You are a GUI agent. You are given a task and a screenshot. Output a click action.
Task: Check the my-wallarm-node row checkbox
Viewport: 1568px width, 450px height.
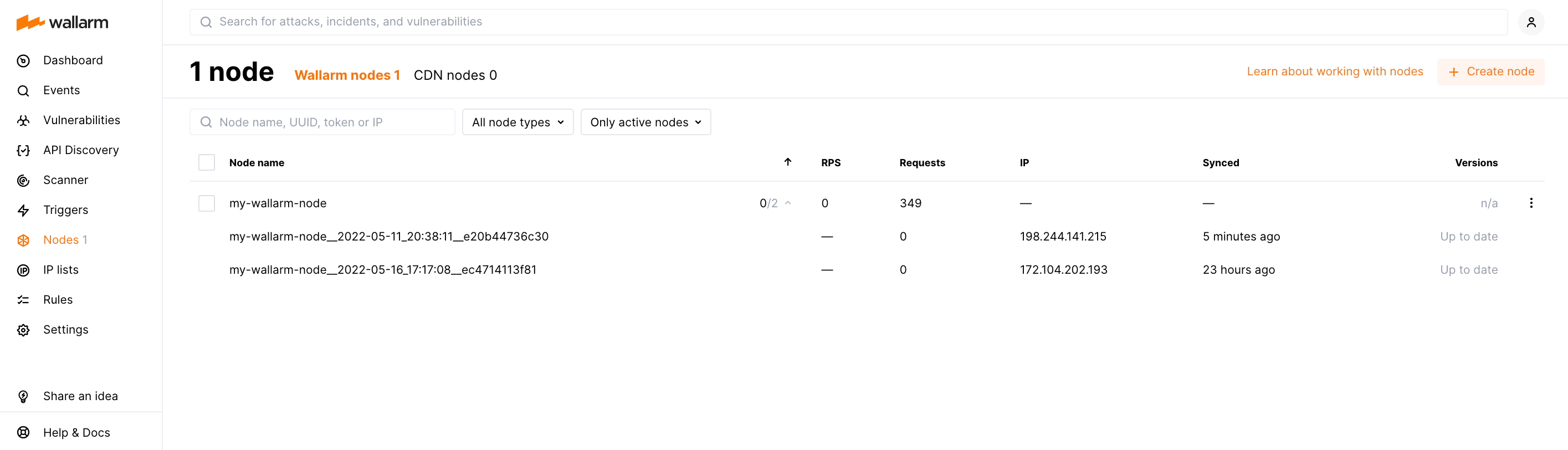point(207,203)
